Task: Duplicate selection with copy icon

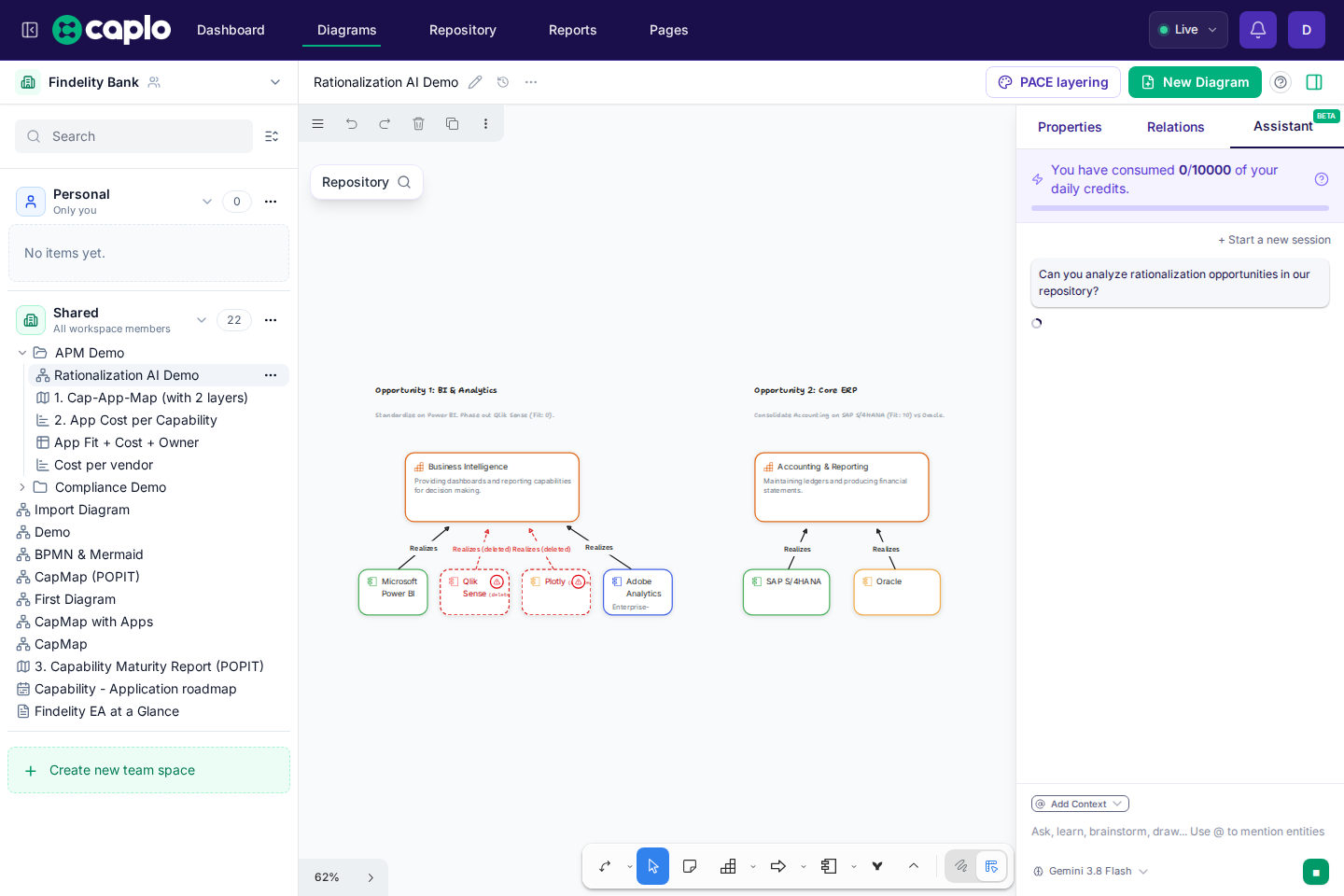Action: point(452,123)
